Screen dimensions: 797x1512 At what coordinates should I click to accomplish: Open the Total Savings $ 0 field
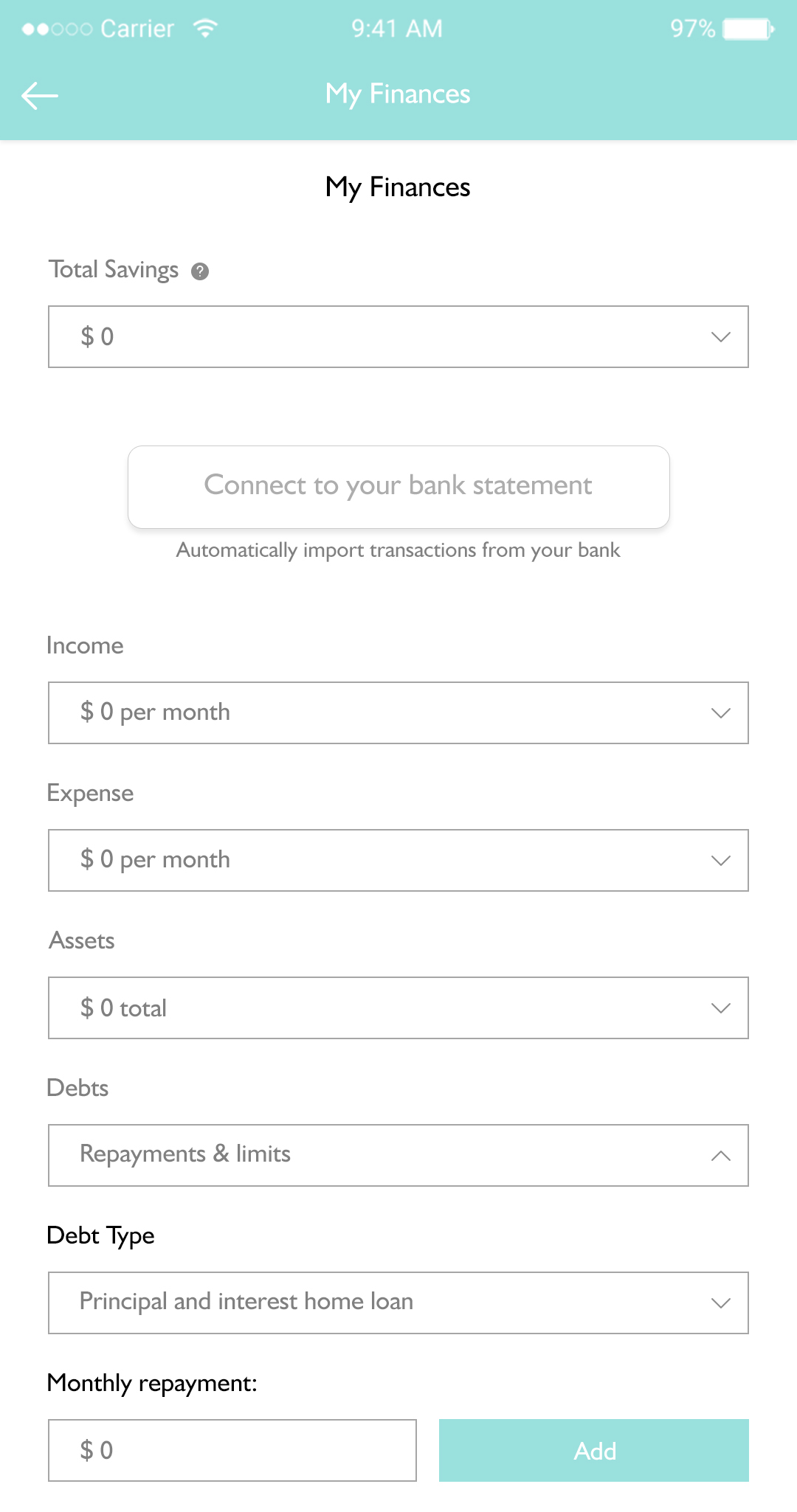pos(369,337)
